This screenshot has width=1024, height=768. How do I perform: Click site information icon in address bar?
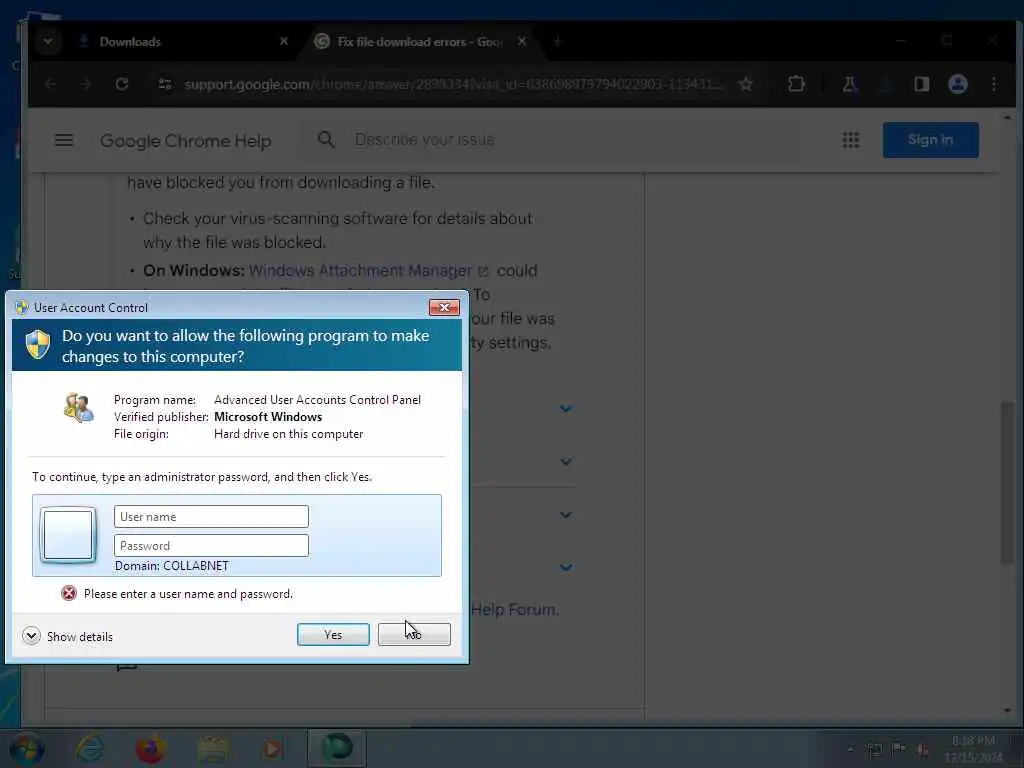click(165, 84)
